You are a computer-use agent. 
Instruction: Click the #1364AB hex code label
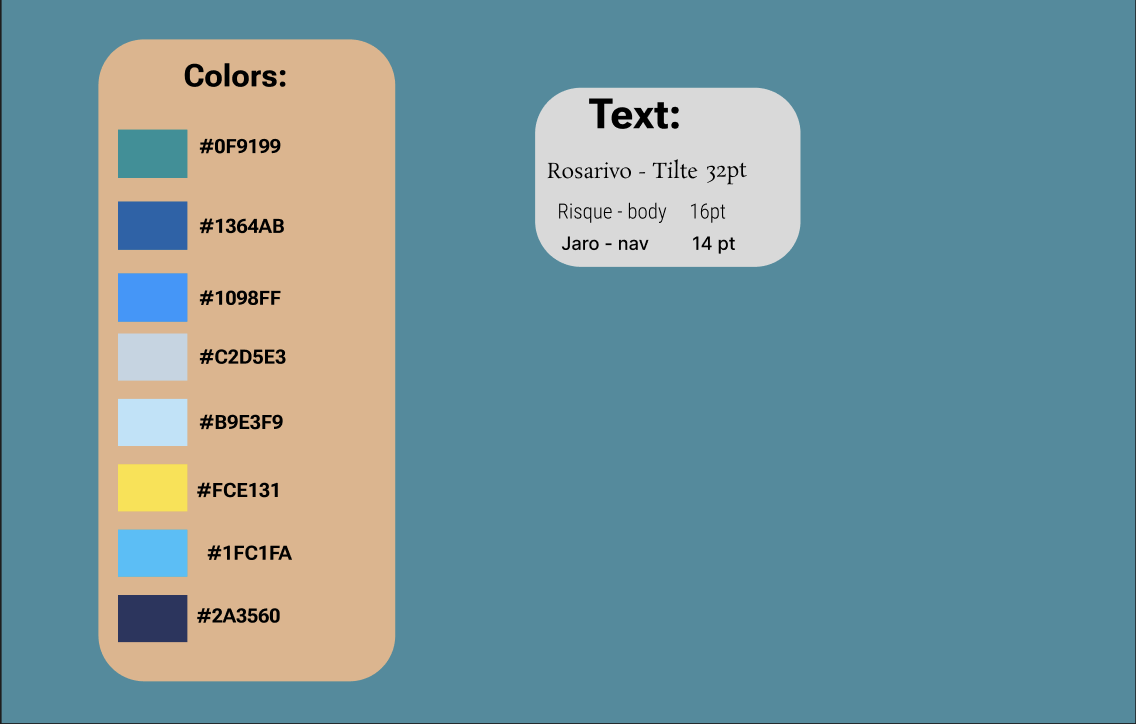(x=242, y=227)
